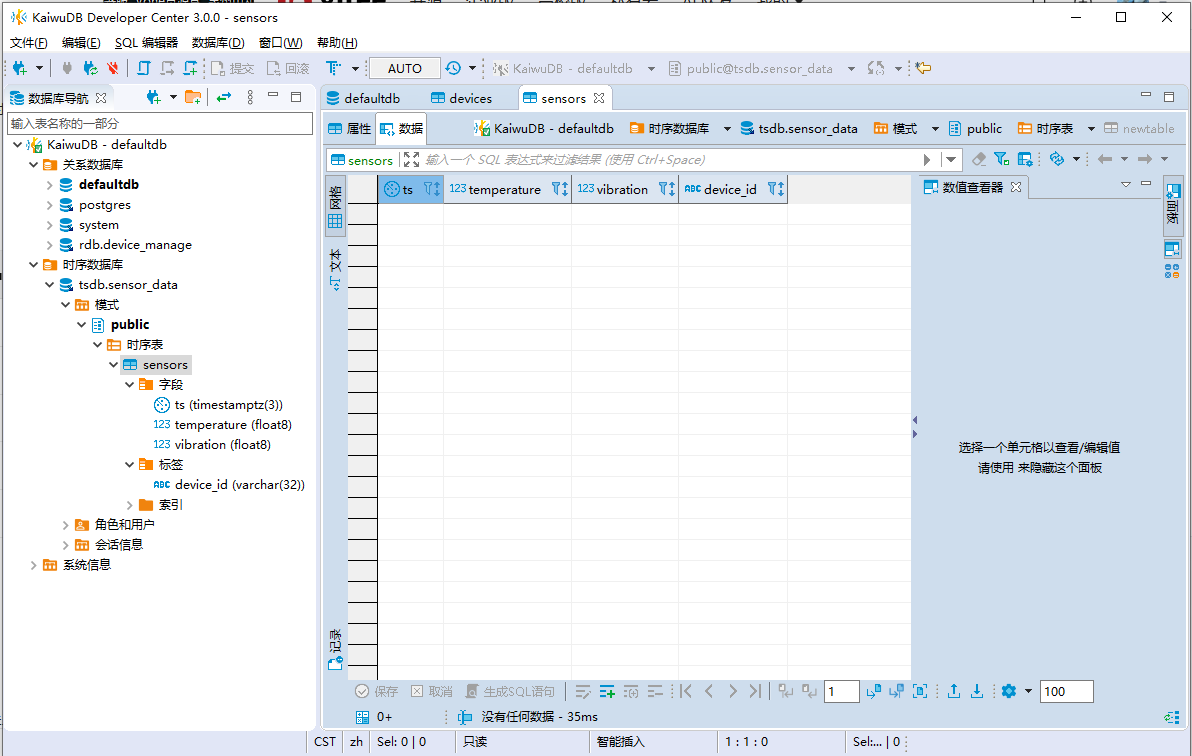
Task: Switch to the 文本 text view mode
Action: 335,268
